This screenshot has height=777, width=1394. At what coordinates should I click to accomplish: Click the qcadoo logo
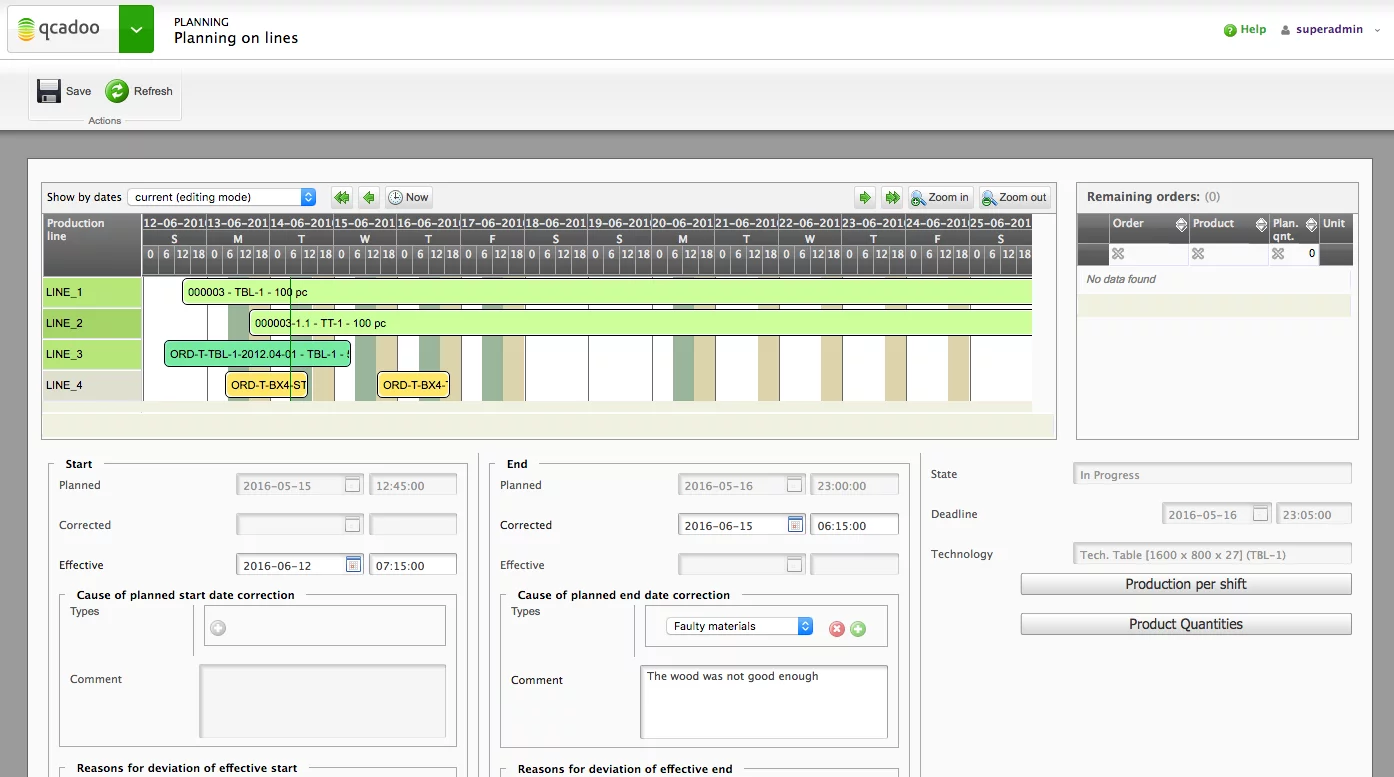62,29
